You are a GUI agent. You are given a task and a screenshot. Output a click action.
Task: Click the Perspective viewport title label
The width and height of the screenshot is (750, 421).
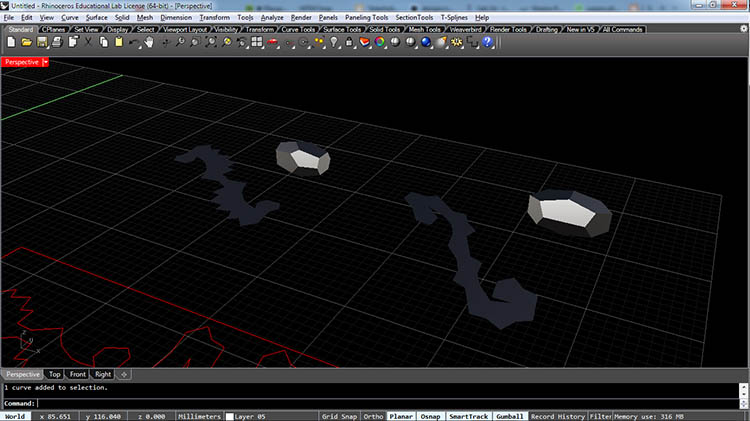[22, 62]
